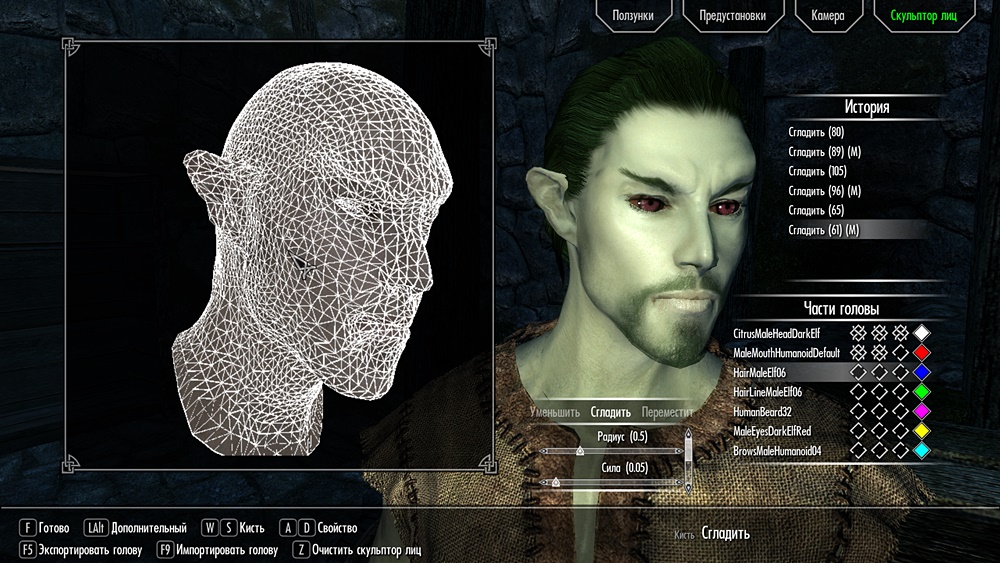Click Очистить скульптор лиц
The width and height of the screenshot is (1000, 563).
coord(367,550)
